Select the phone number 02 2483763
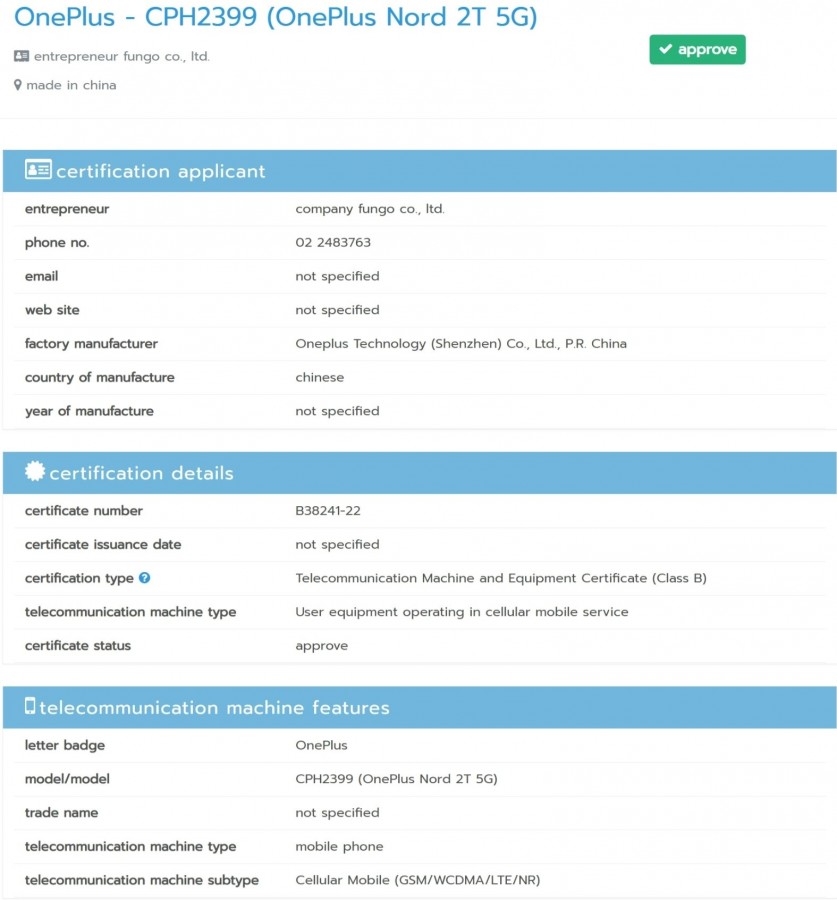Image resolution: width=837 pixels, height=900 pixels. coord(333,243)
